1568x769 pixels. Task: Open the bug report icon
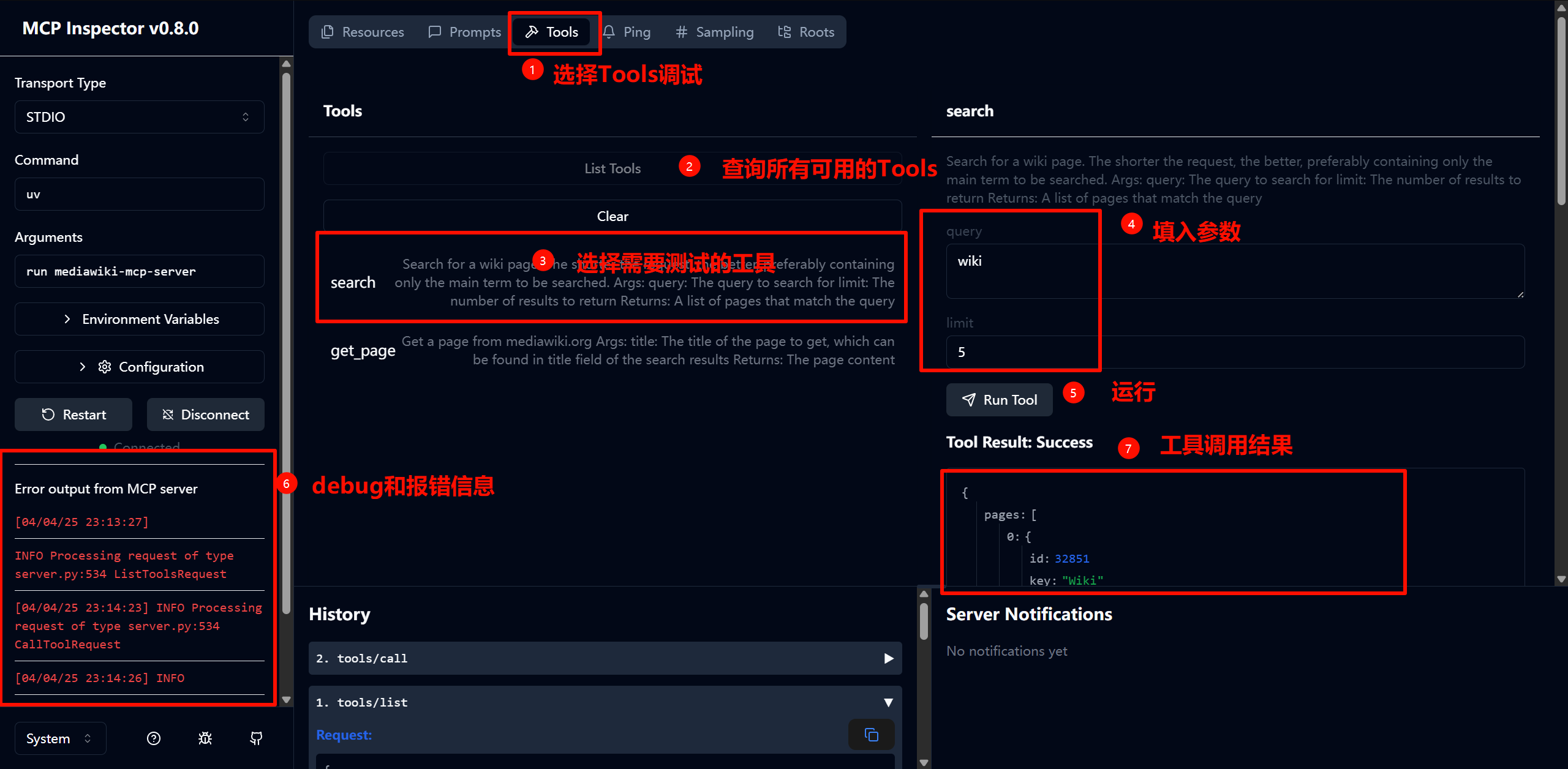click(205, 738)
